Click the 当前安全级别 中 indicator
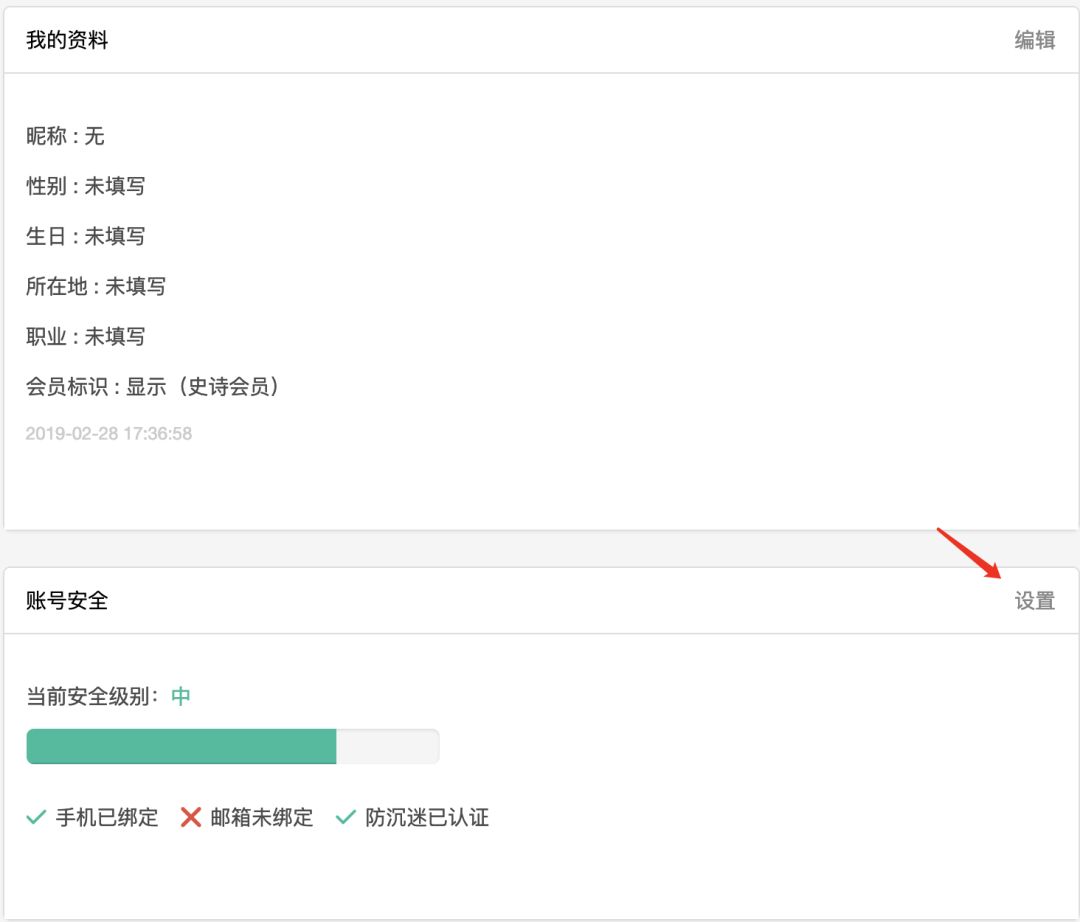 pos(180,696)
